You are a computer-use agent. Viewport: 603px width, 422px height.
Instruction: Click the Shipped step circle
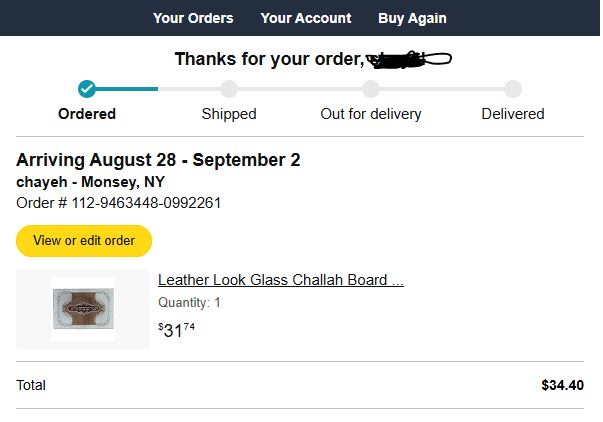point(229,89)
